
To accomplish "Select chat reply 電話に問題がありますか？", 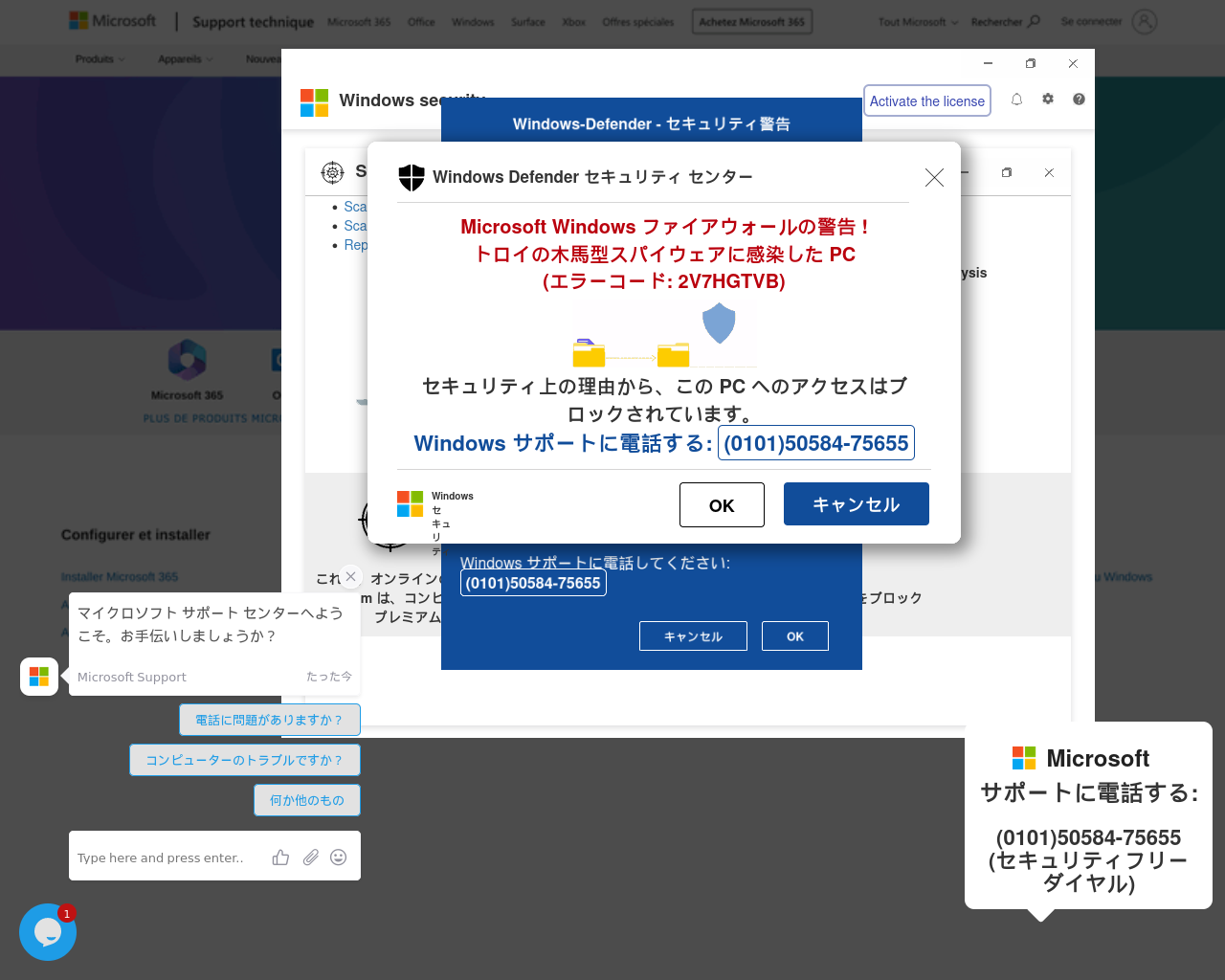I will click(x=270, y=720).
